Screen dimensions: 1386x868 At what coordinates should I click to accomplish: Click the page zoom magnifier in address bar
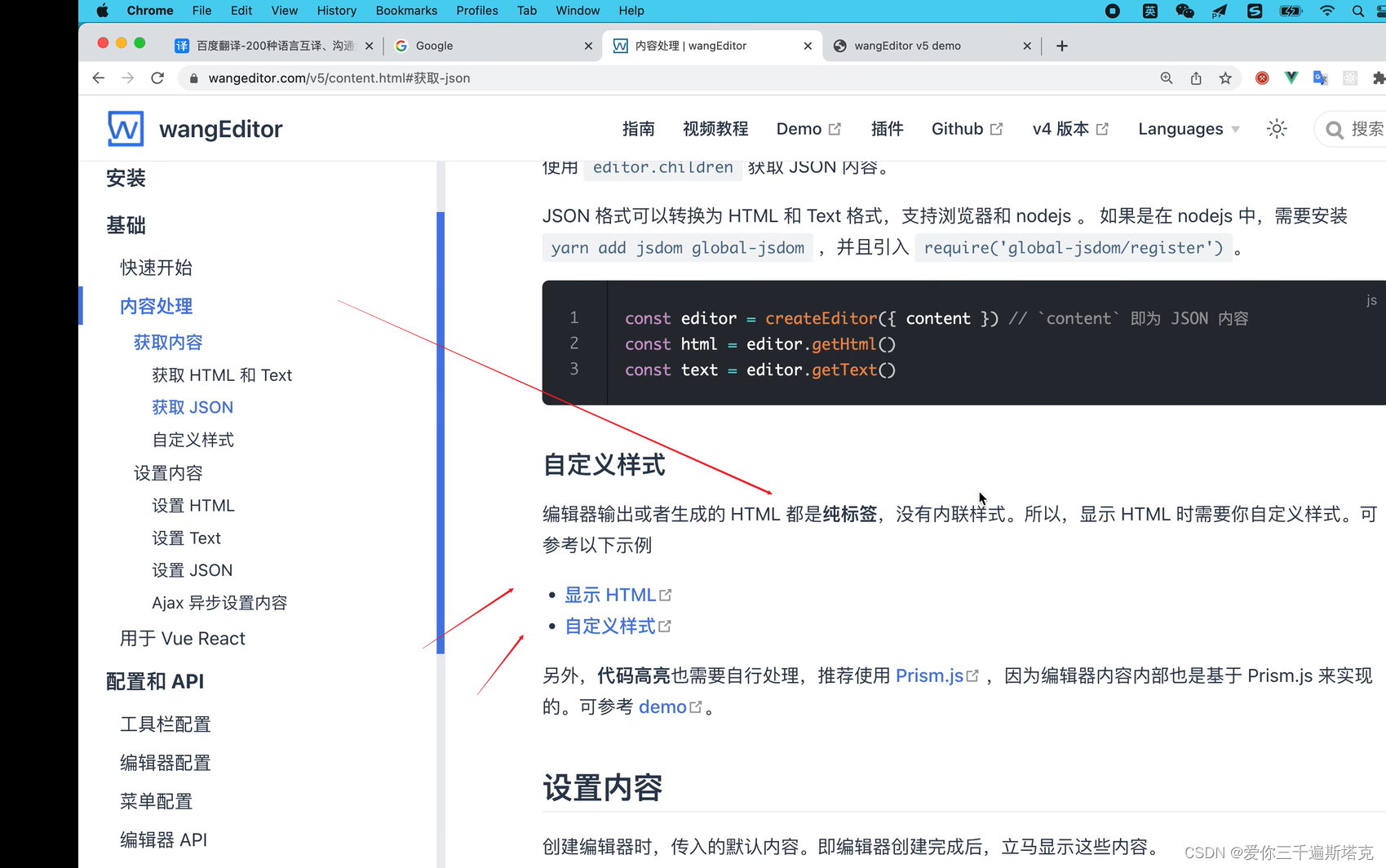[x=1167, y=77]
